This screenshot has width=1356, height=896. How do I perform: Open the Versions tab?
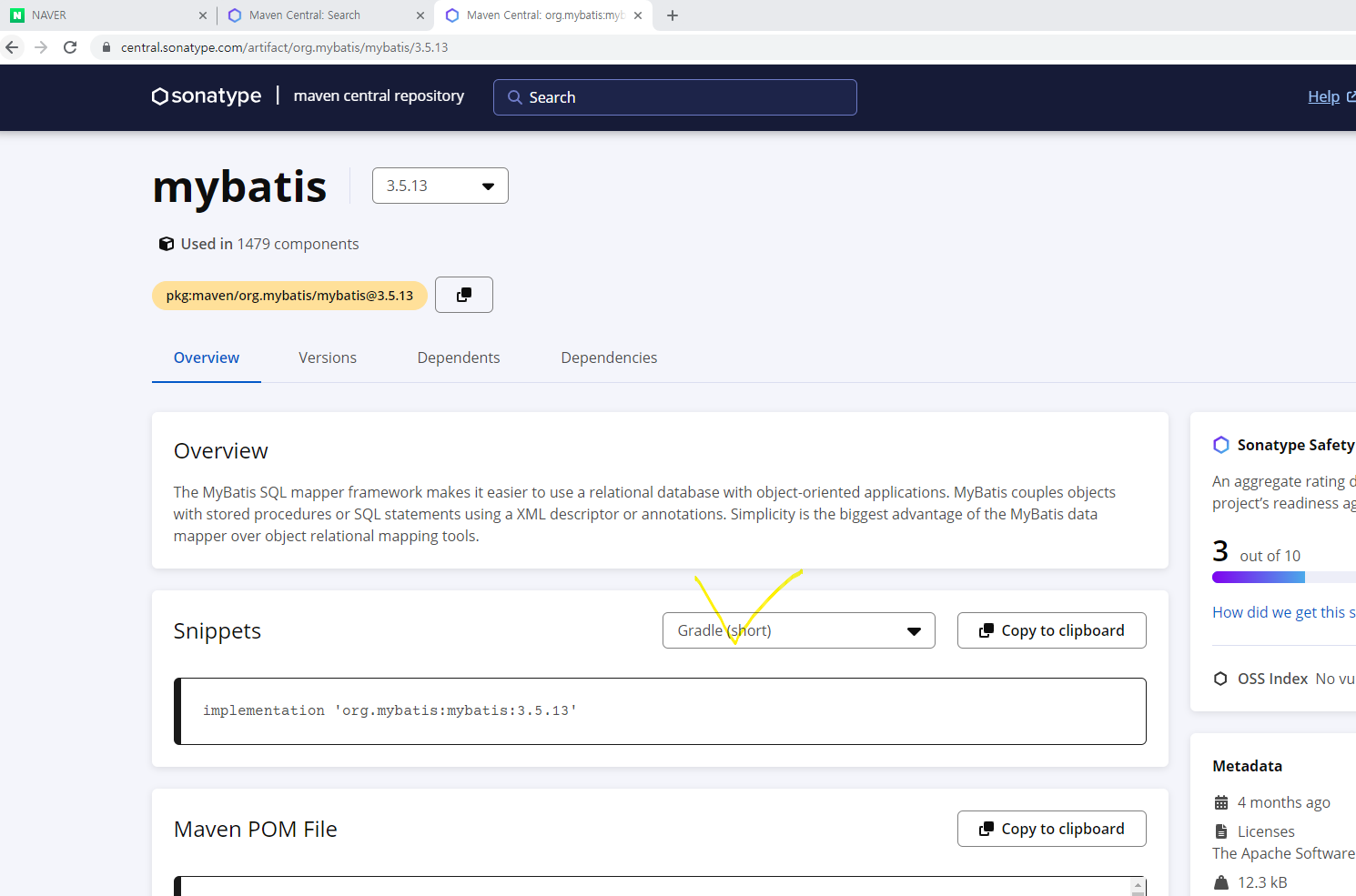coord(328,357)
